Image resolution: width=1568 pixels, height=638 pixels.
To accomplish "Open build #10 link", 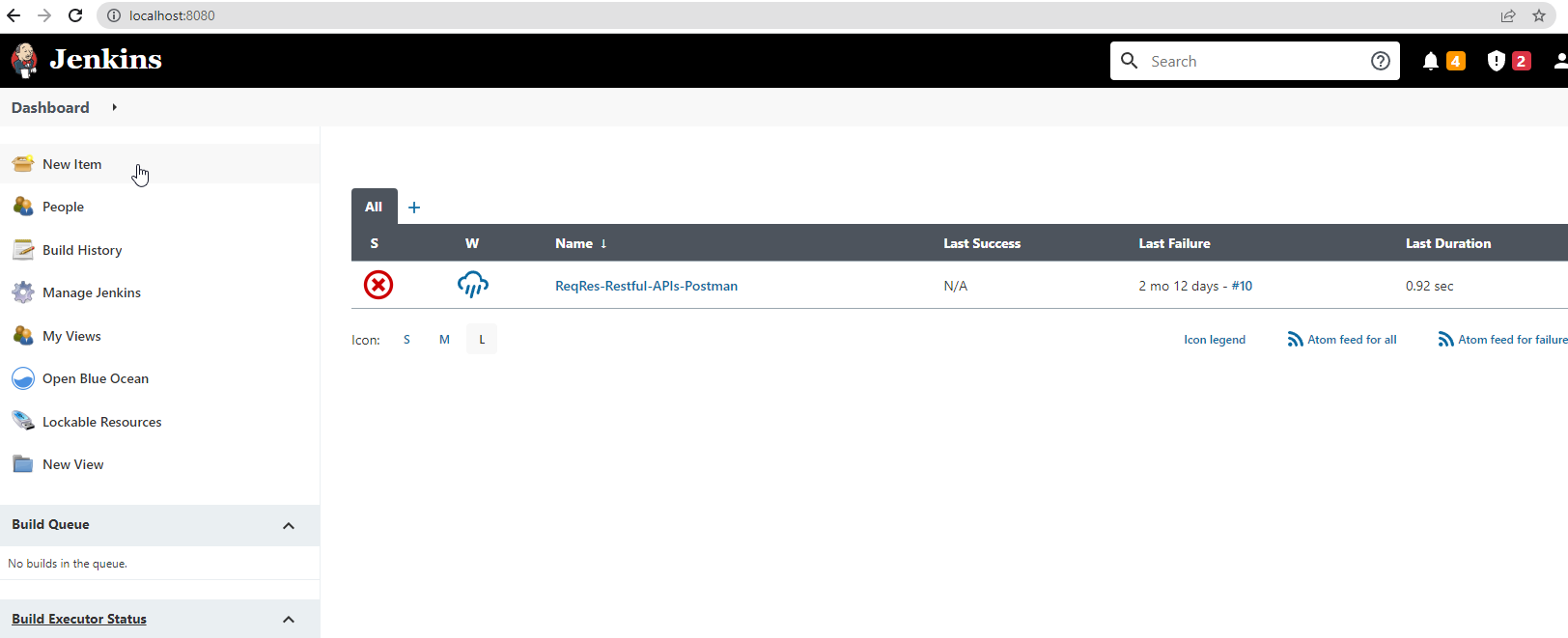I will point(1242,286).
